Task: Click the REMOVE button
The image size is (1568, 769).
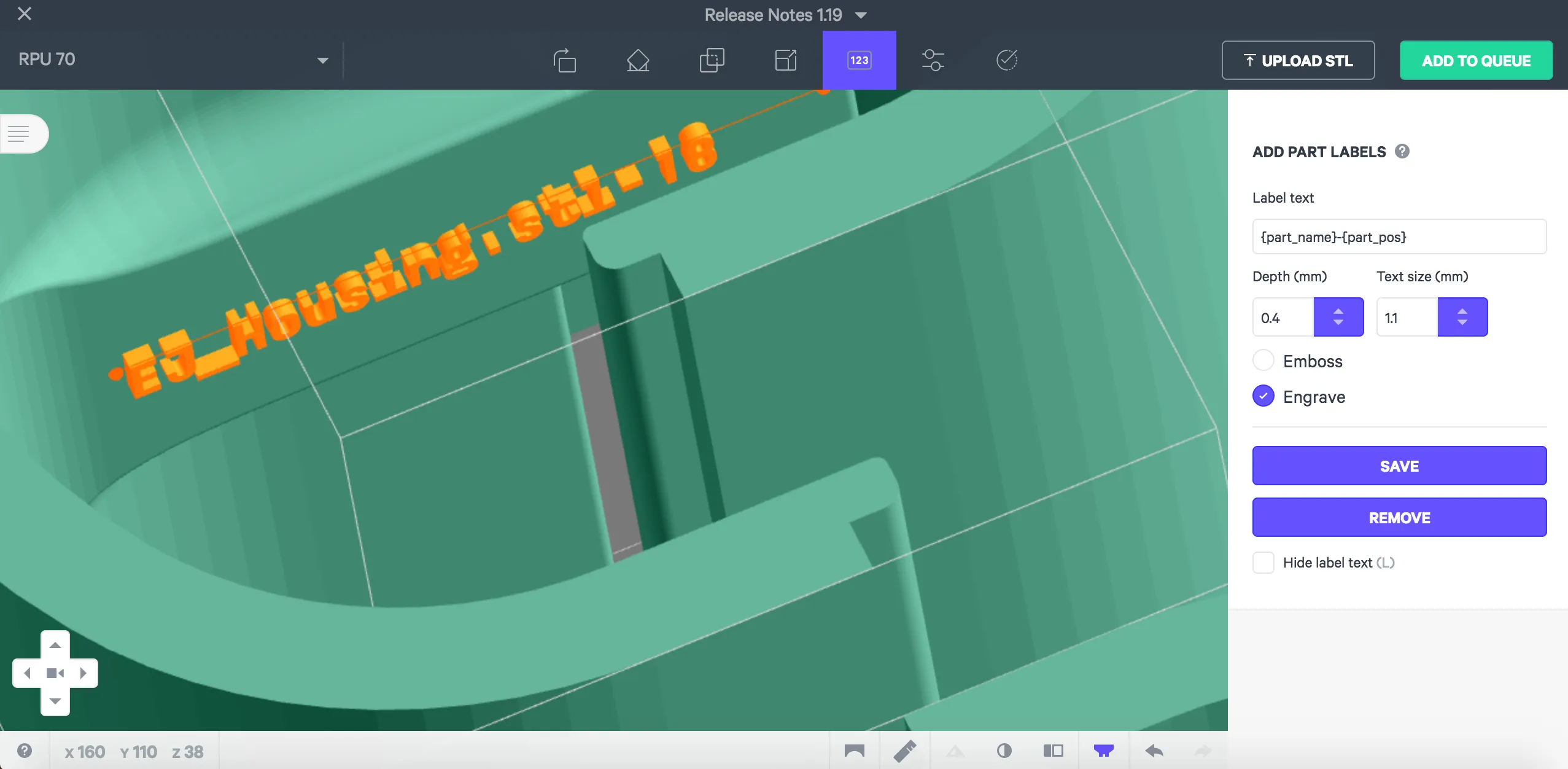Action: click(1399, 517)
